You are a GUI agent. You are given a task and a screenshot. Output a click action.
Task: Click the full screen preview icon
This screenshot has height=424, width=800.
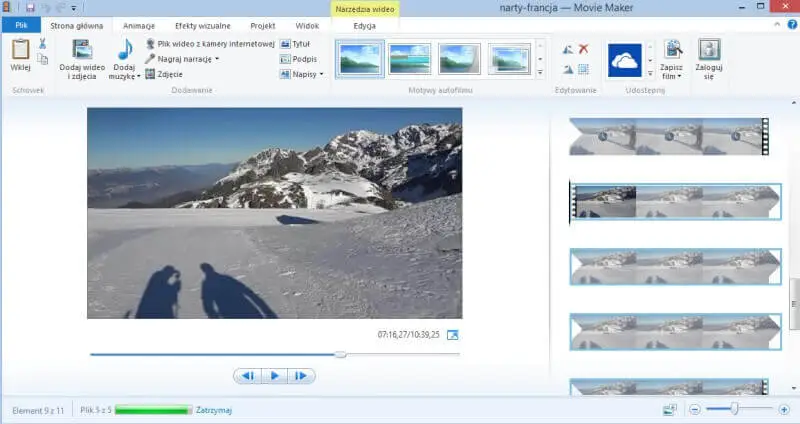click(x=453, y=335)
